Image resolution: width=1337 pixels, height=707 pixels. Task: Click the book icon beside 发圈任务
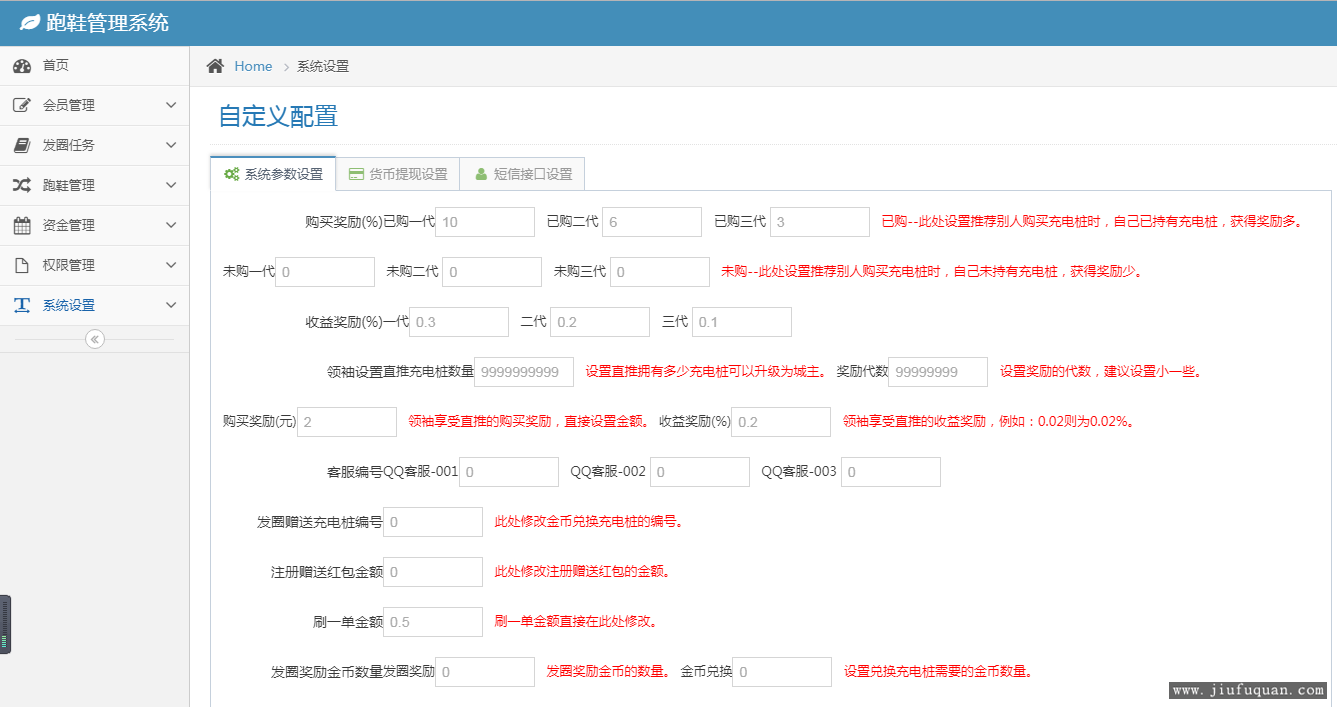click(x=22, y=145)
